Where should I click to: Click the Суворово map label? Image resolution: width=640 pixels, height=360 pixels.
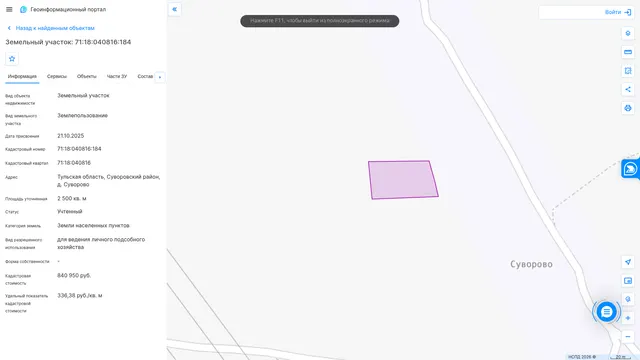531,264
